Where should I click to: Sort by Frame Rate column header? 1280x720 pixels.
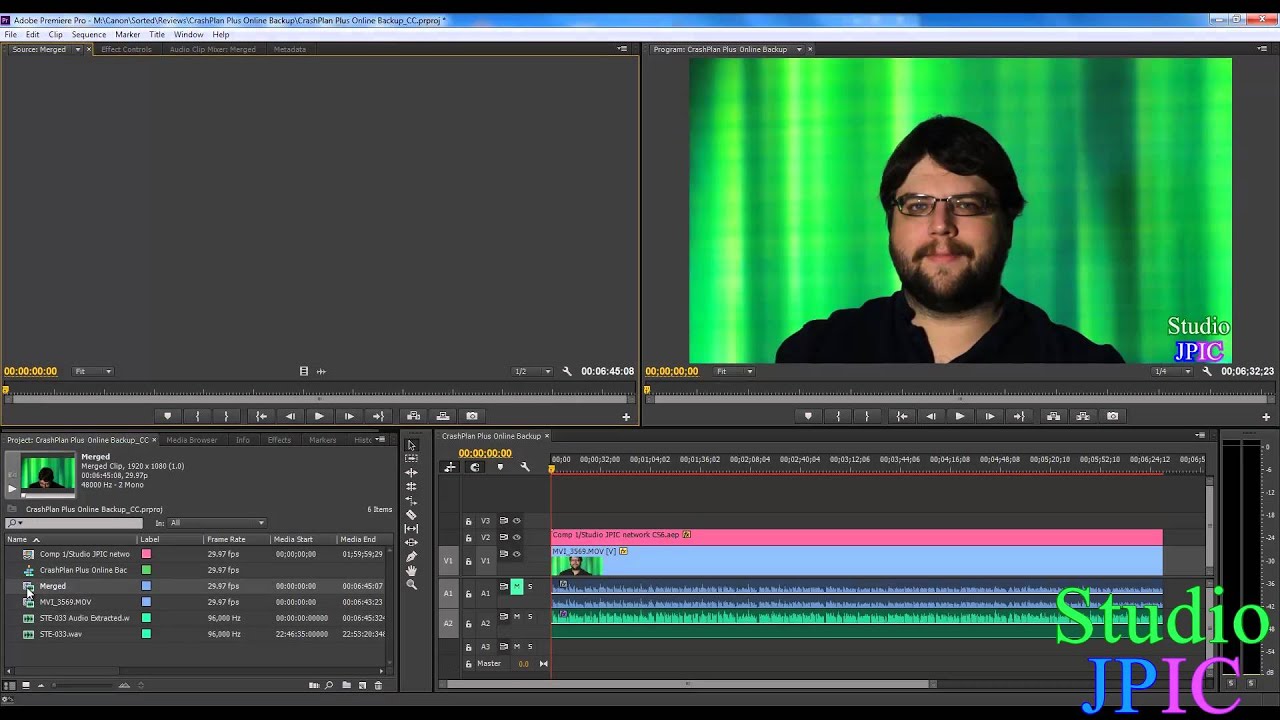click(226, 540)
